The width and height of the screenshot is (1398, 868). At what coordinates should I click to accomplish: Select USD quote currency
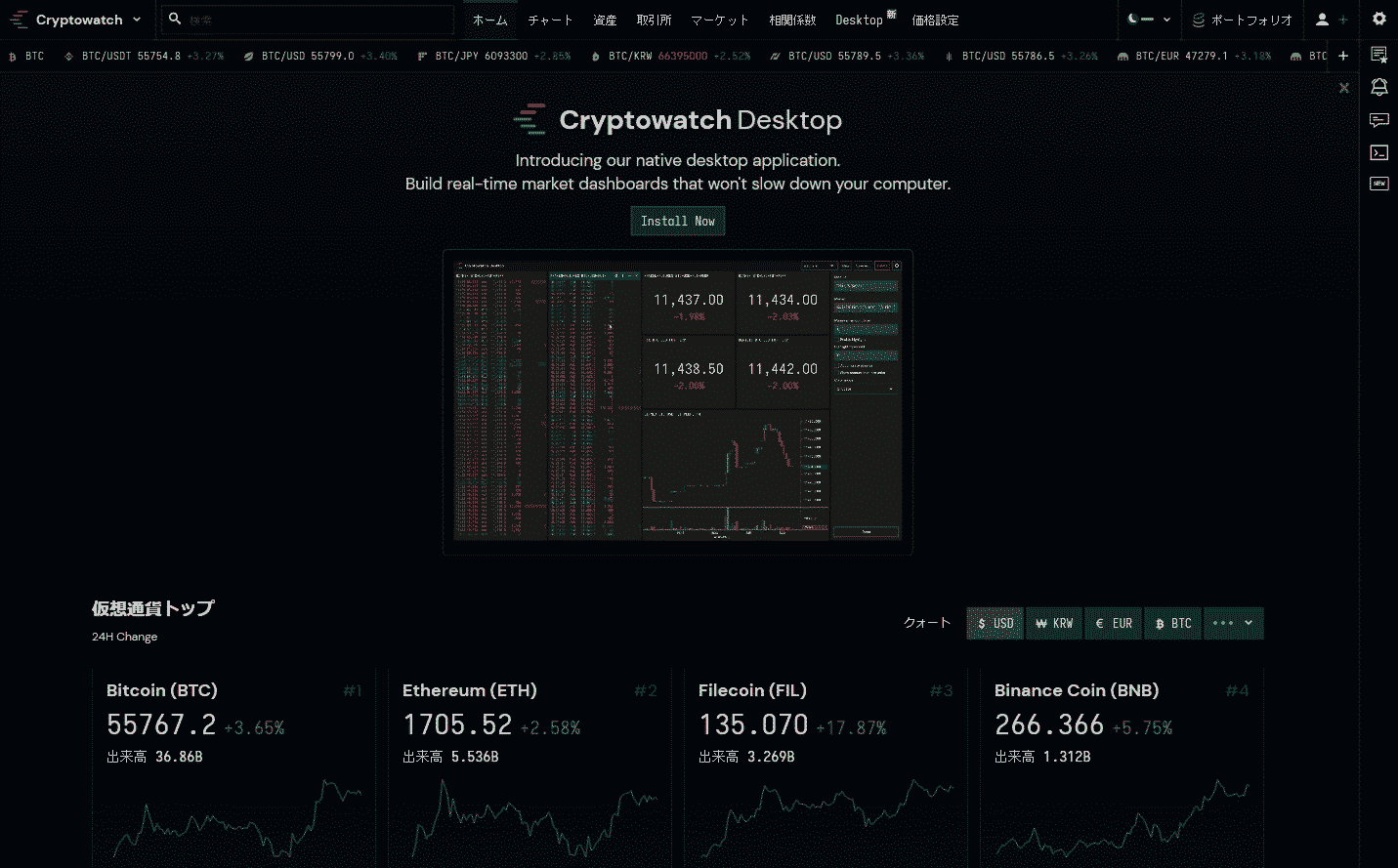point(996,623)
